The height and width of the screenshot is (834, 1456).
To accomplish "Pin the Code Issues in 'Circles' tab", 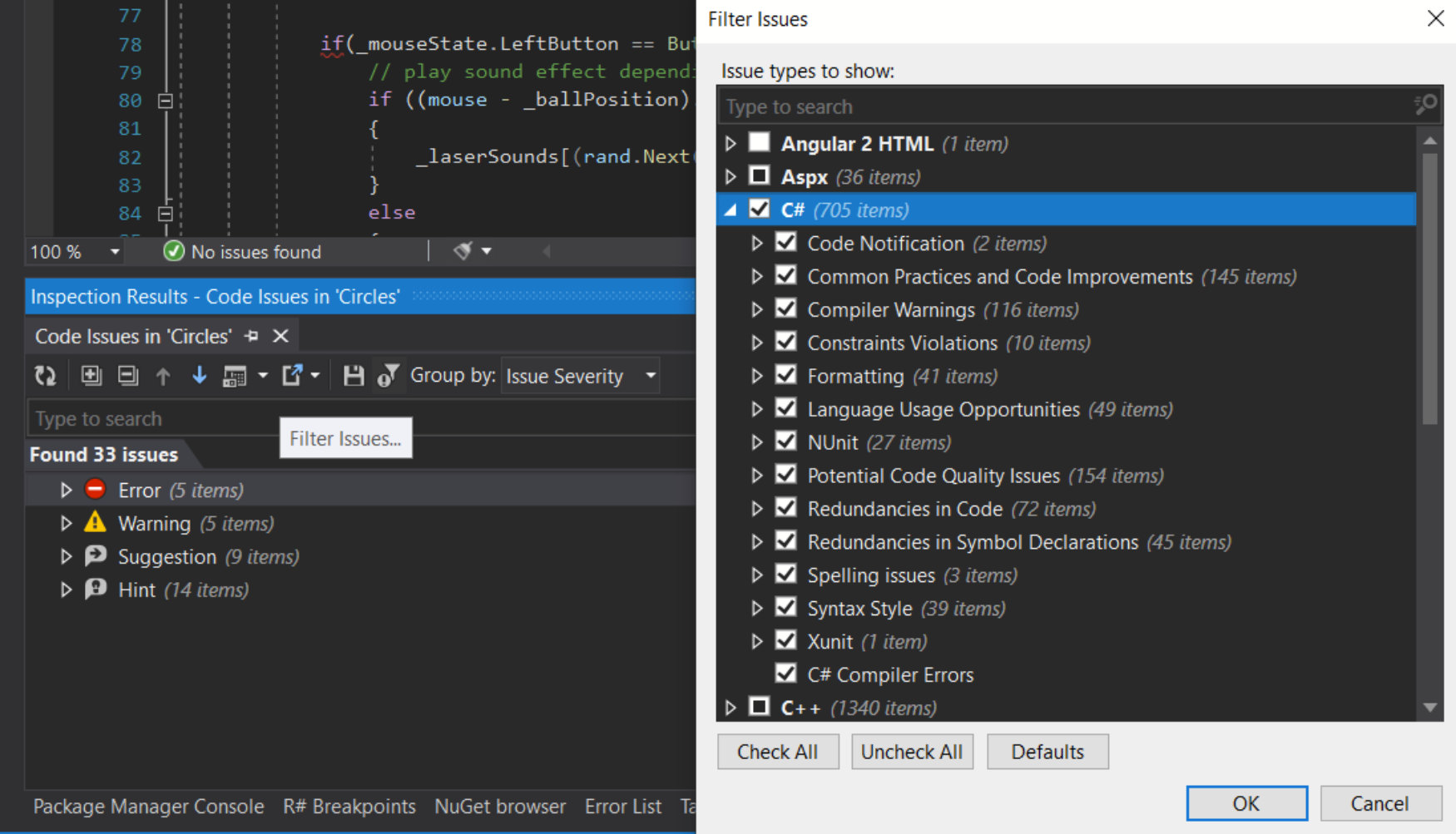I will coord(251,336).
